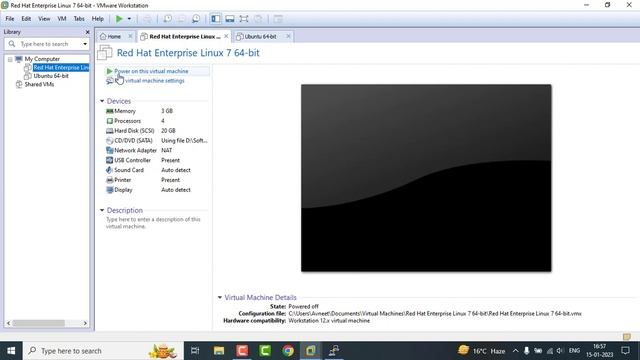Click the message log icon in status bar
Image resolution: width=640 pixels, height=360 pixels.
tap(627, 337)
